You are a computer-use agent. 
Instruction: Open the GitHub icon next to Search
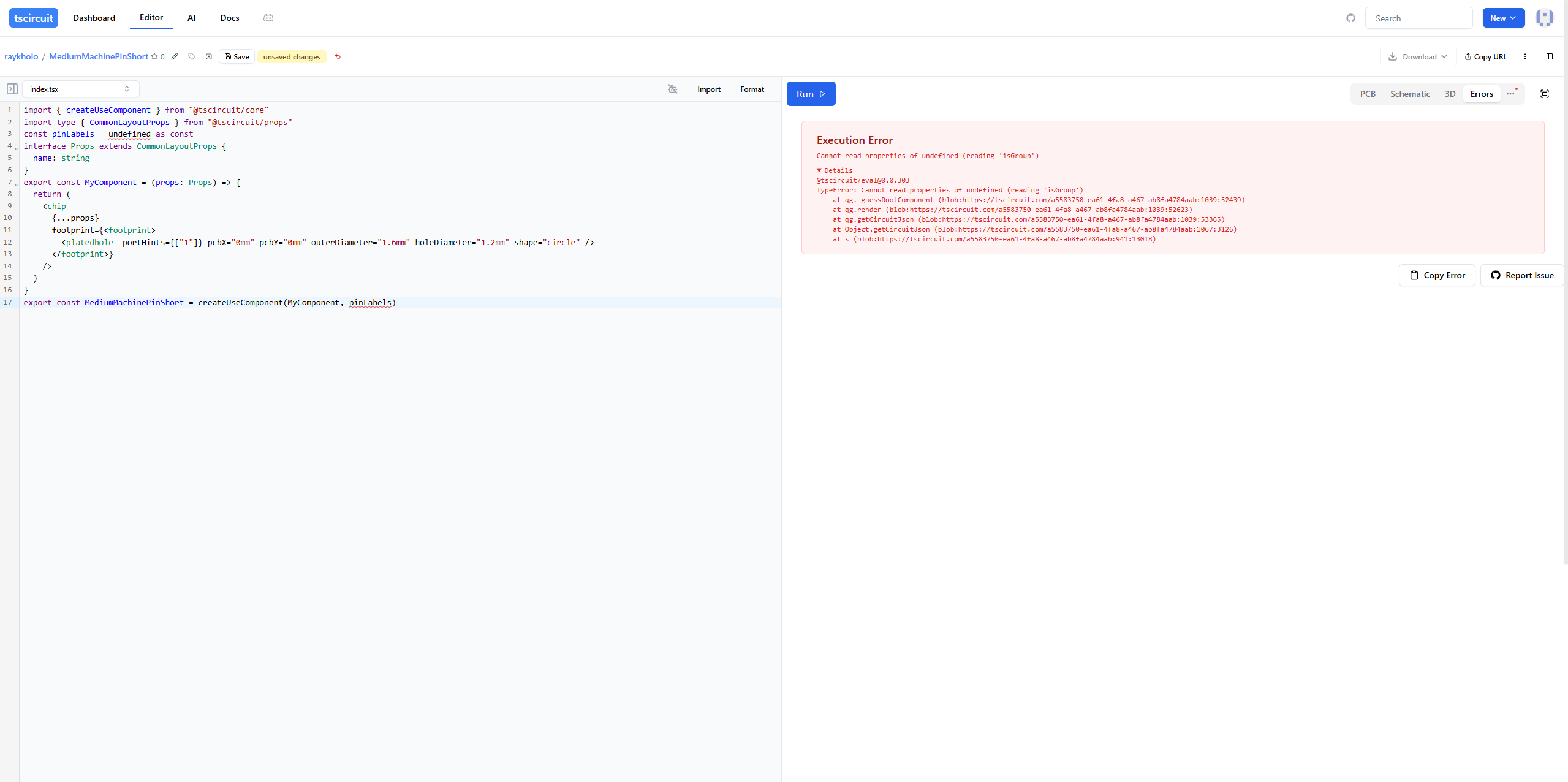[1350, 18]
